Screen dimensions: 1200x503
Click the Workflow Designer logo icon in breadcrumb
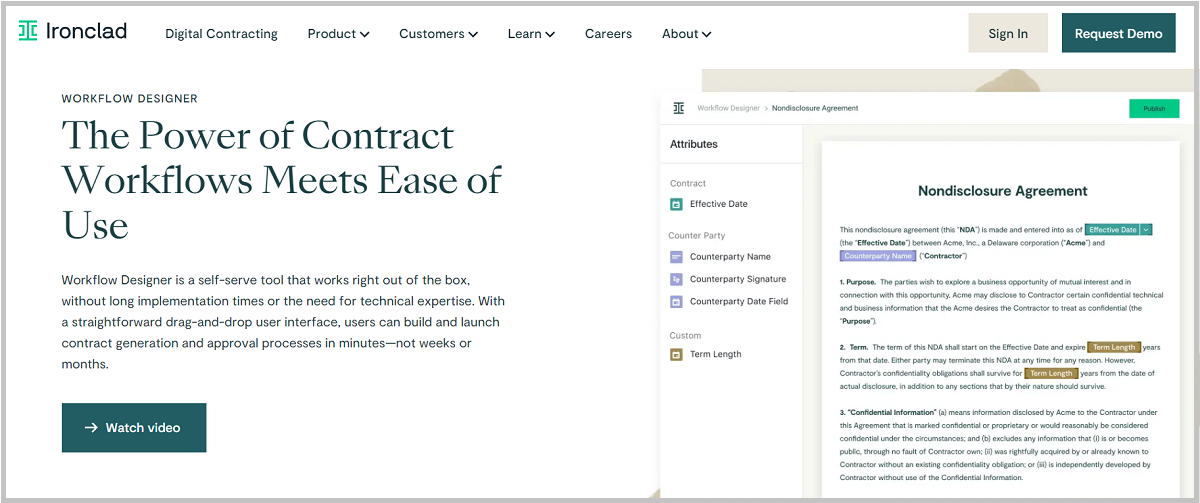click(679, 108)
